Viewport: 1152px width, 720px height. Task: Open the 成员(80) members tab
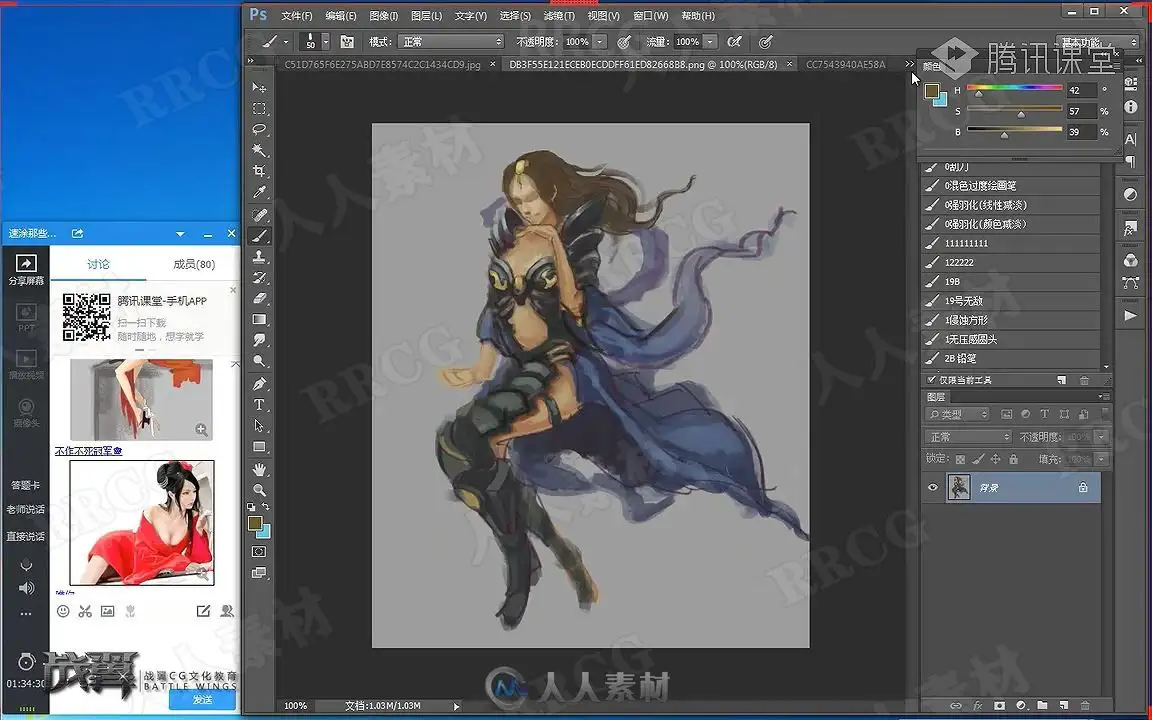[194, 264]
